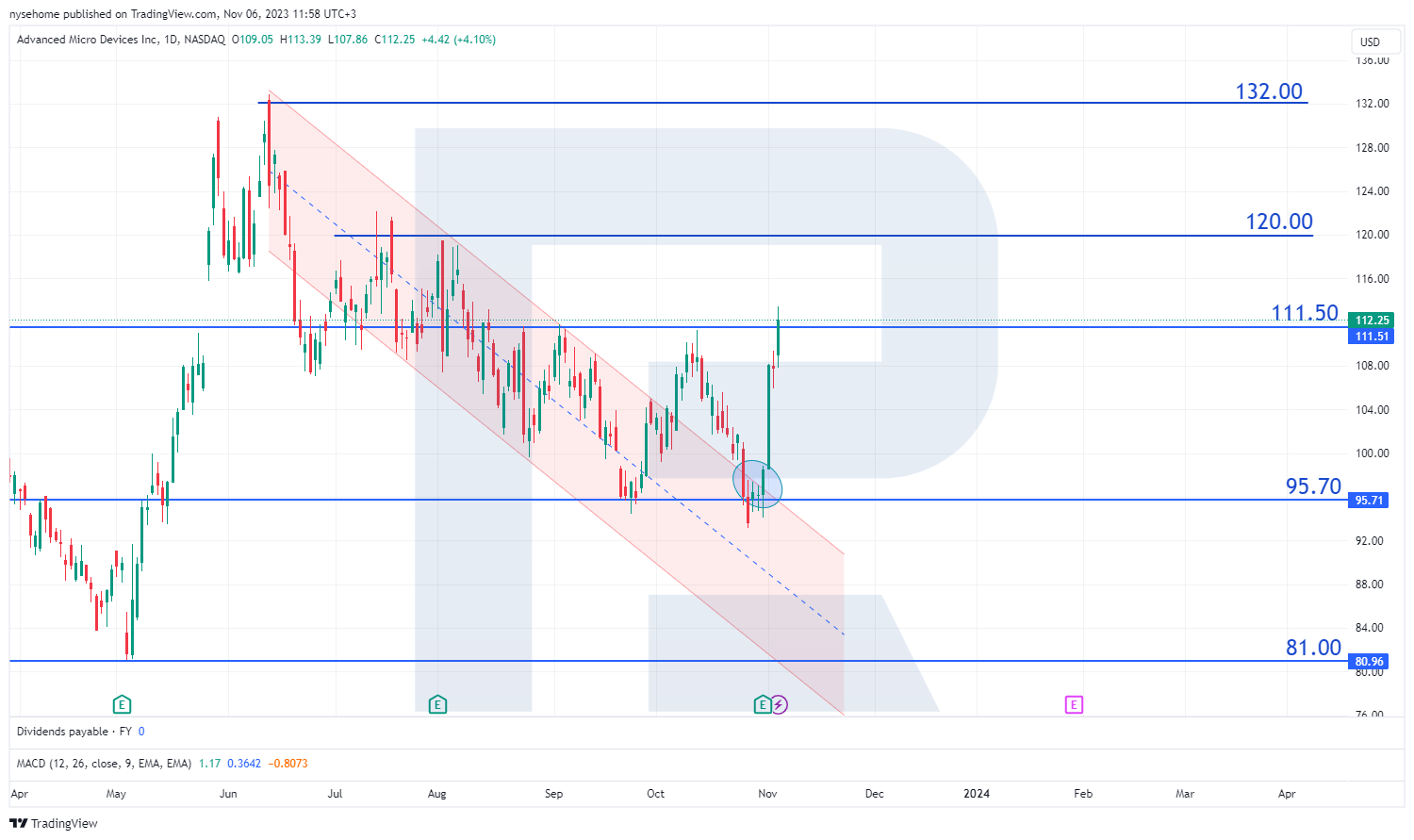This screenshot has width=1414, height=840.
Task: Click the Jul label on time axis
Action: click(335, 794)
